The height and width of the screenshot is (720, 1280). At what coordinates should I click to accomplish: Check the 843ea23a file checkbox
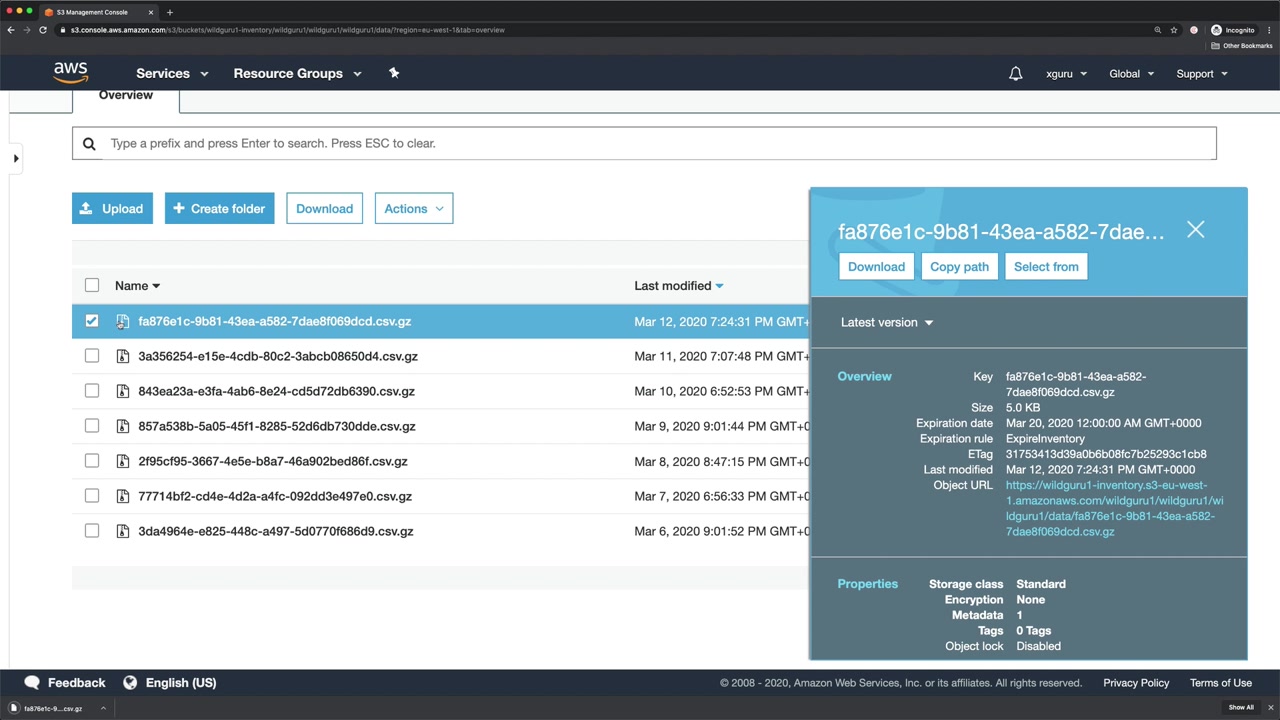click(92, 391)
